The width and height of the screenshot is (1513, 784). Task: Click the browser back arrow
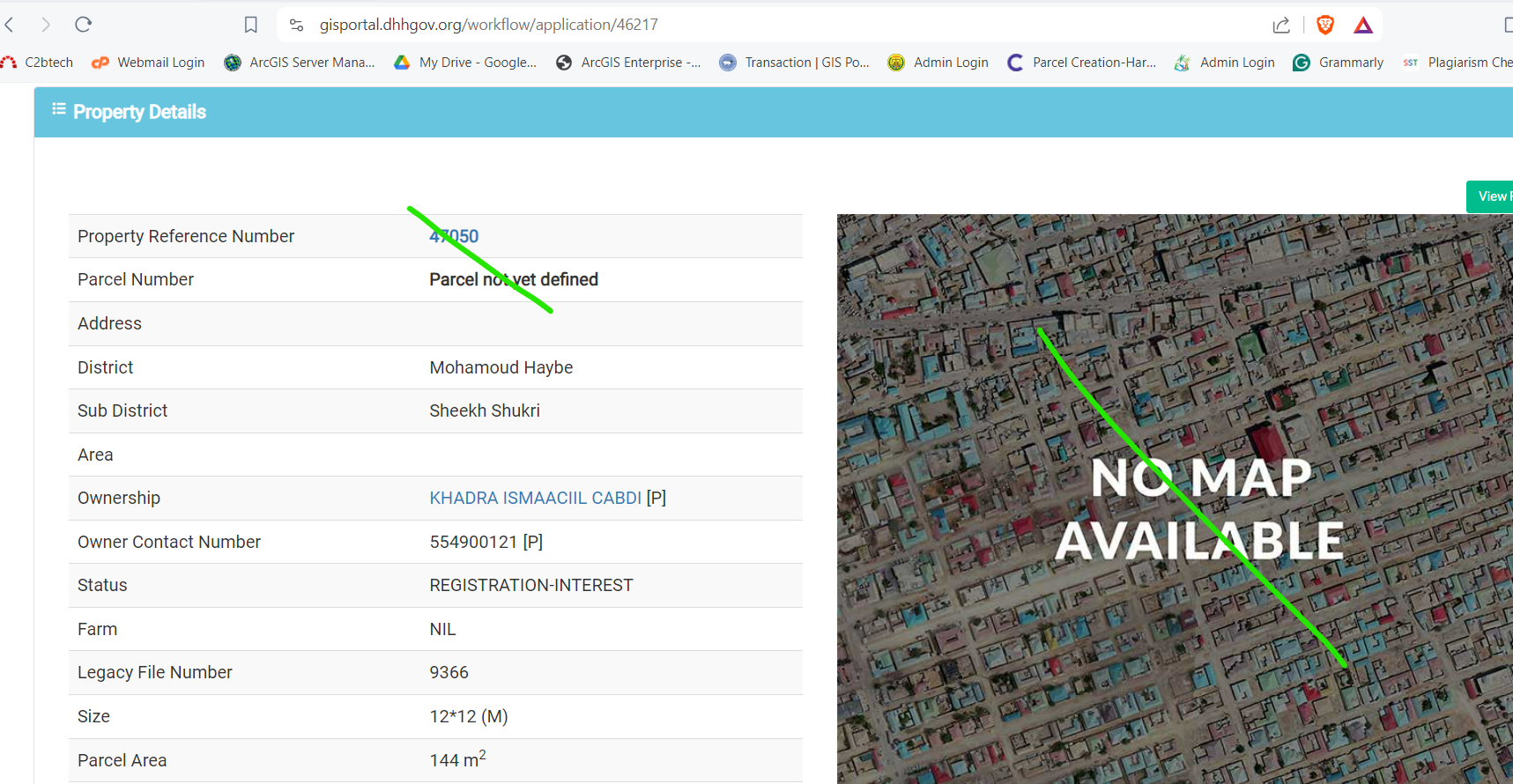(10, 25)
